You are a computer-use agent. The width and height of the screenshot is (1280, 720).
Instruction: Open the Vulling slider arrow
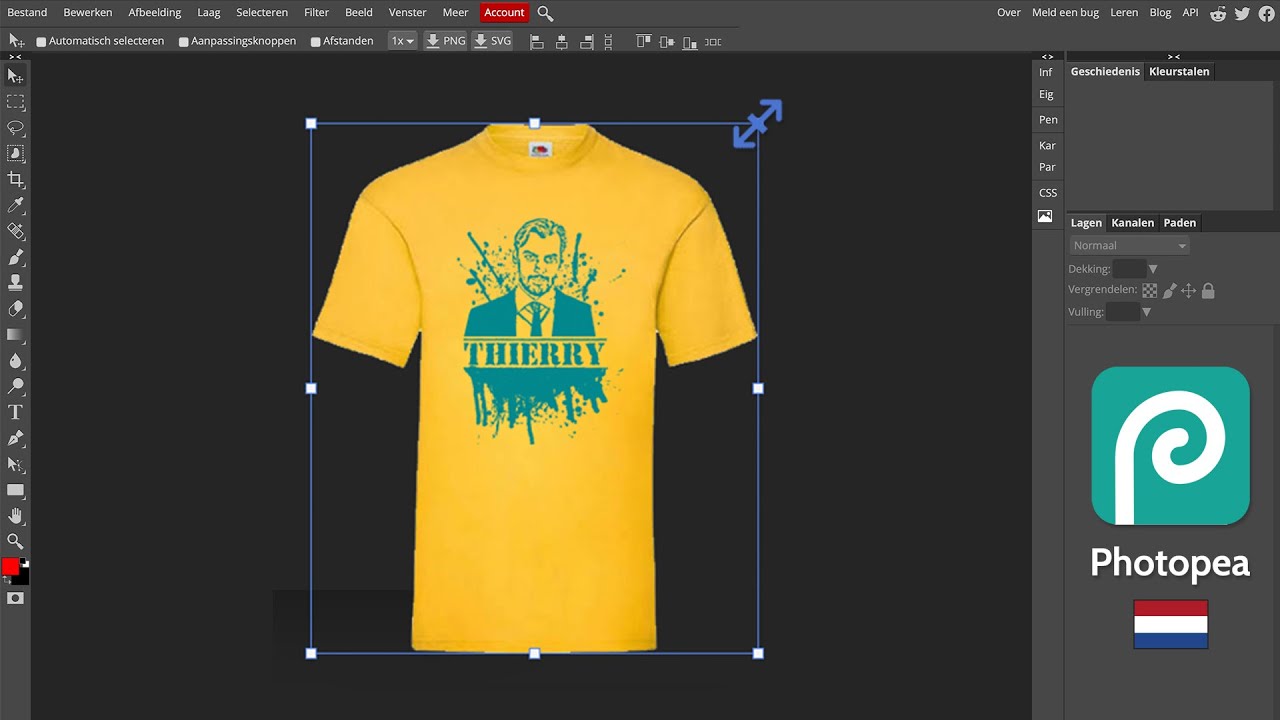point(1146,312)
